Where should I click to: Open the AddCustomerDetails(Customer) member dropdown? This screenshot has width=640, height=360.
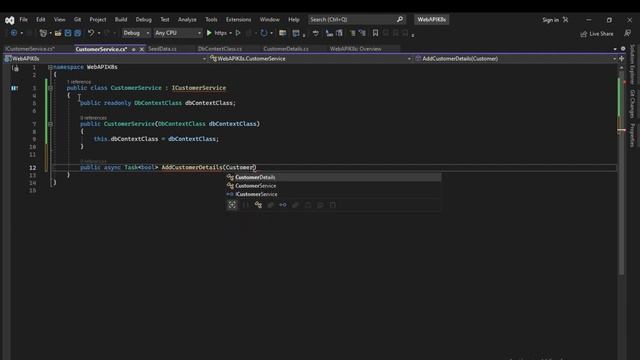(x=516, y=59)
